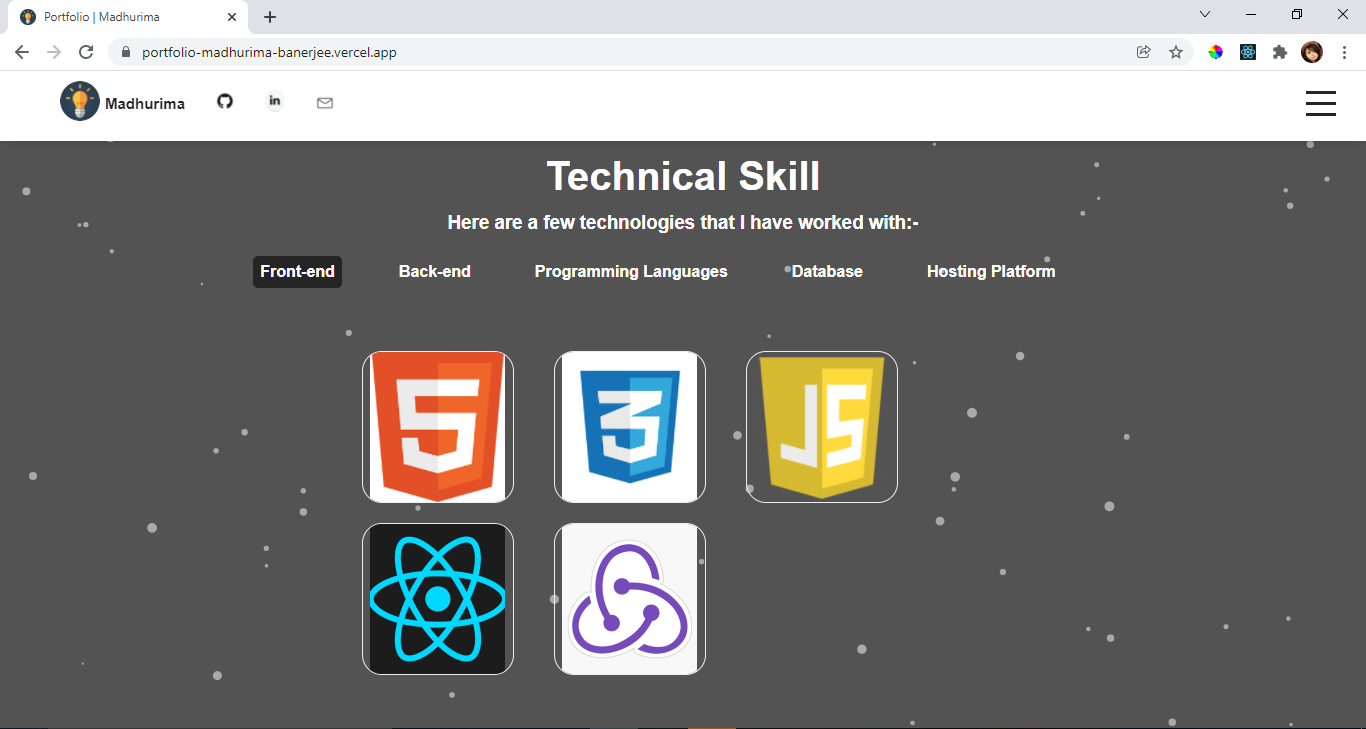The image size is (1366, 729).
Task: Open a new browser tab
Action: coord(270,17)
